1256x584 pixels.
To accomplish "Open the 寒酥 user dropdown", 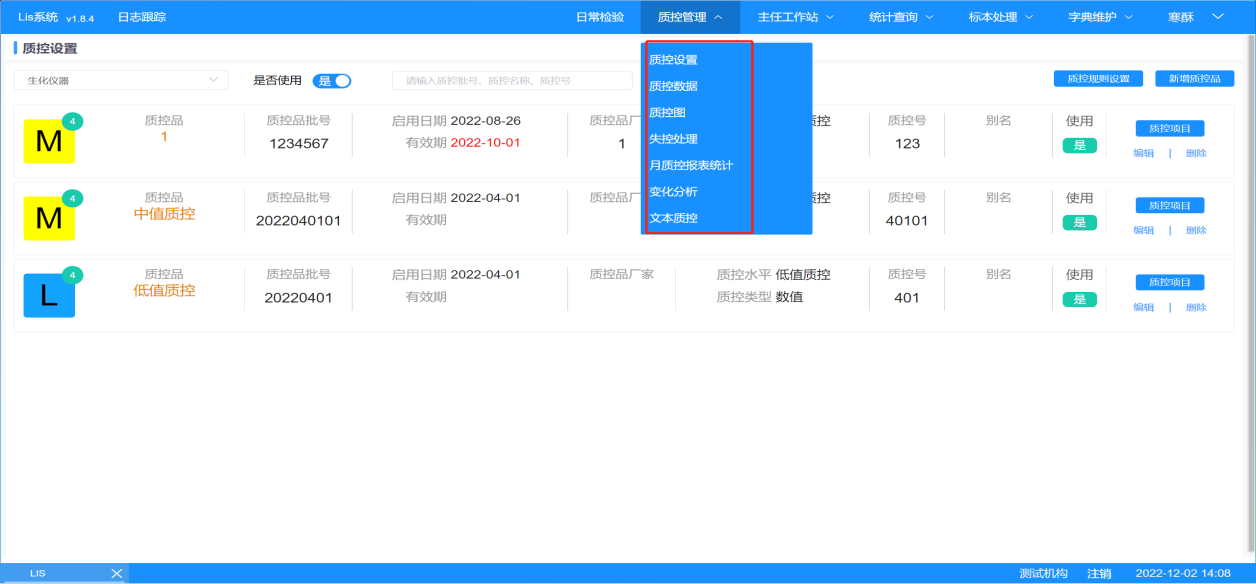I will click(x=1195, y=17).
